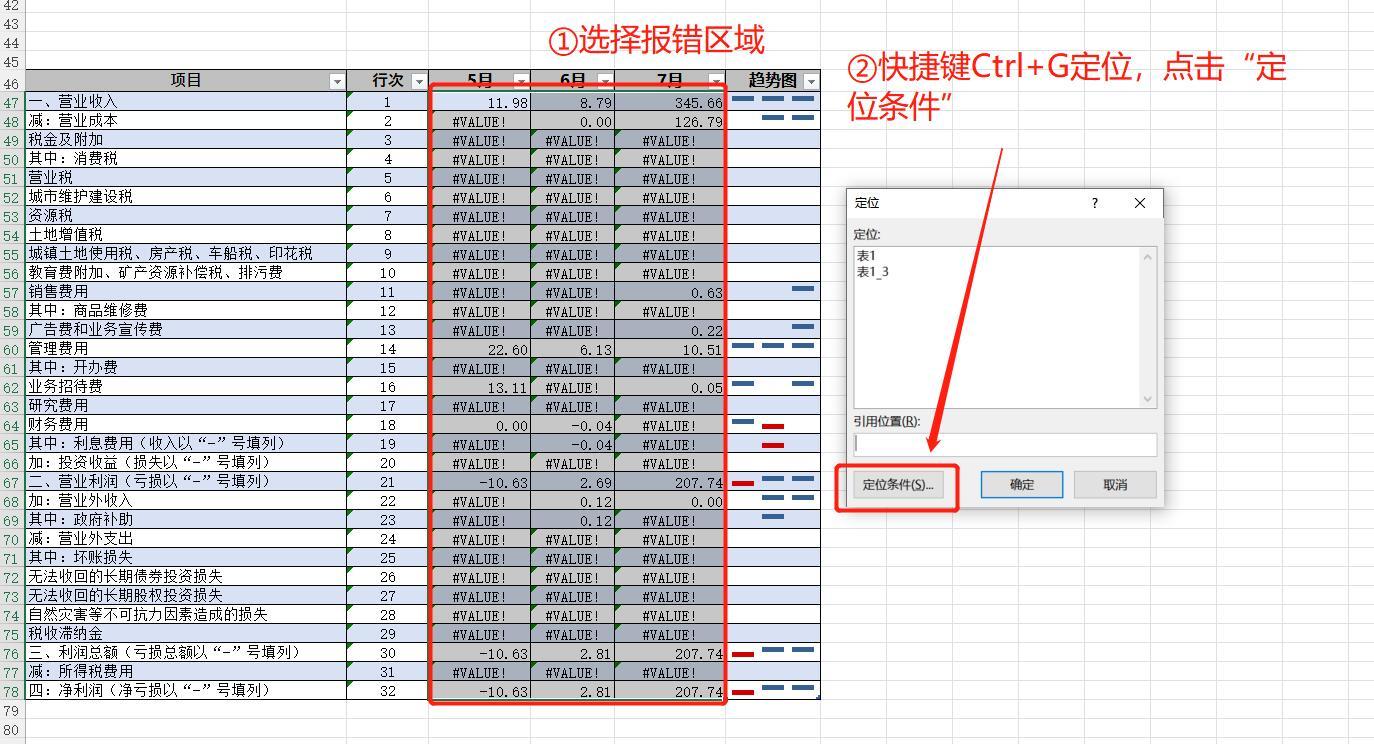Open the 5月 column filter dropdown
The image size is (1374, 744).
coord(521,81)
